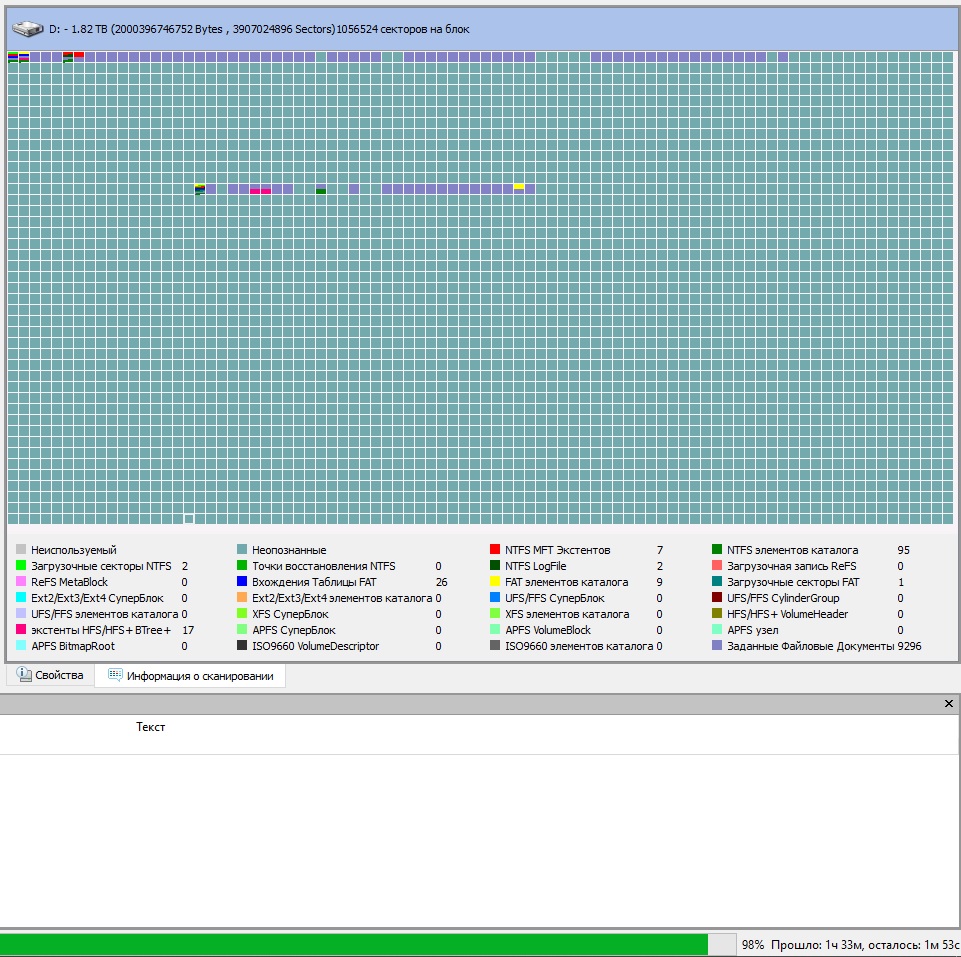Click the NTFS элементов каталога legend label
This screenshot has width=961, height=957.
[792, 550]
